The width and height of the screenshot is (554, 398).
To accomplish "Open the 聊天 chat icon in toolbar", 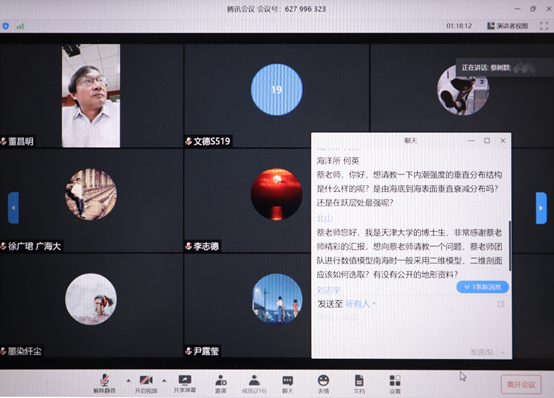I will coord(288,384).
